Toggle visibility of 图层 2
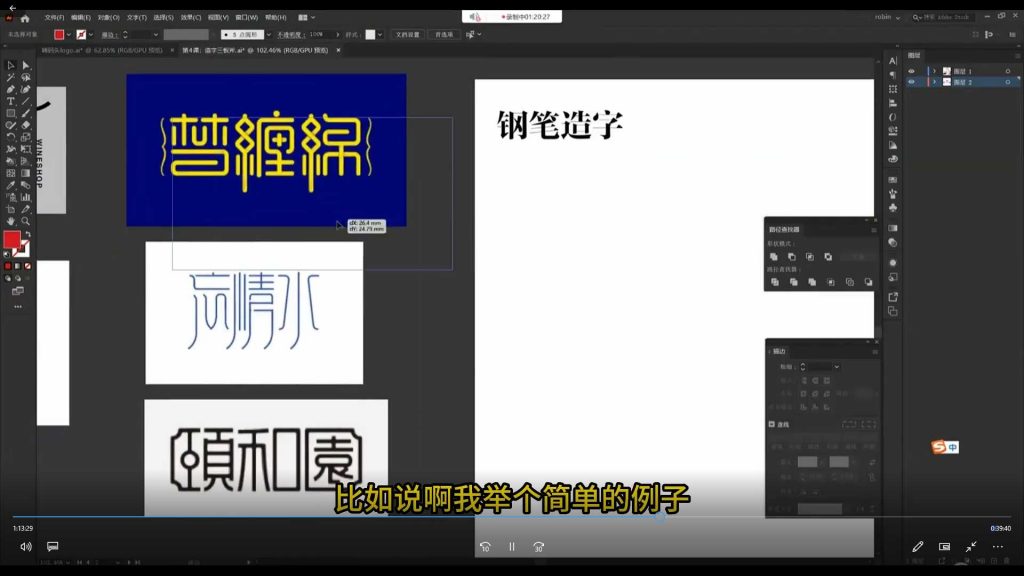 pyautogui.click(x=911, y=82)
